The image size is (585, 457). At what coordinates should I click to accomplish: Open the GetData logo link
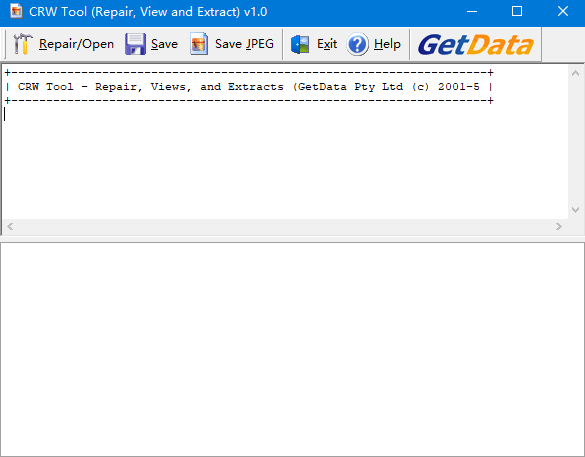point(476,45)
